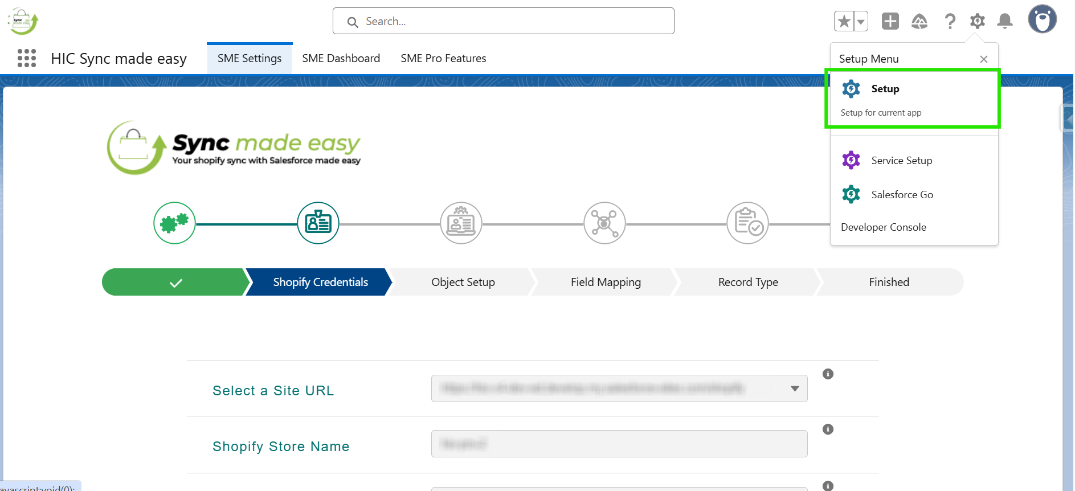The height and width of the screenshot is (491, 1075).
Task: Click info icon next to Site URL
Action: pos(828,374)
